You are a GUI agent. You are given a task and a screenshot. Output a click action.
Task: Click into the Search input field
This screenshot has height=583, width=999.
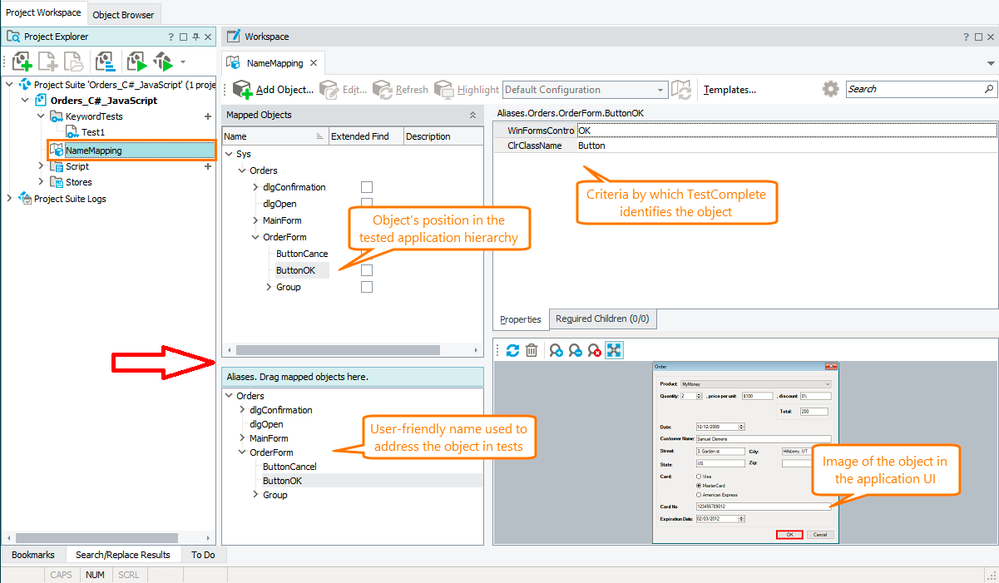pyautogui.click(x=910, y=89)
